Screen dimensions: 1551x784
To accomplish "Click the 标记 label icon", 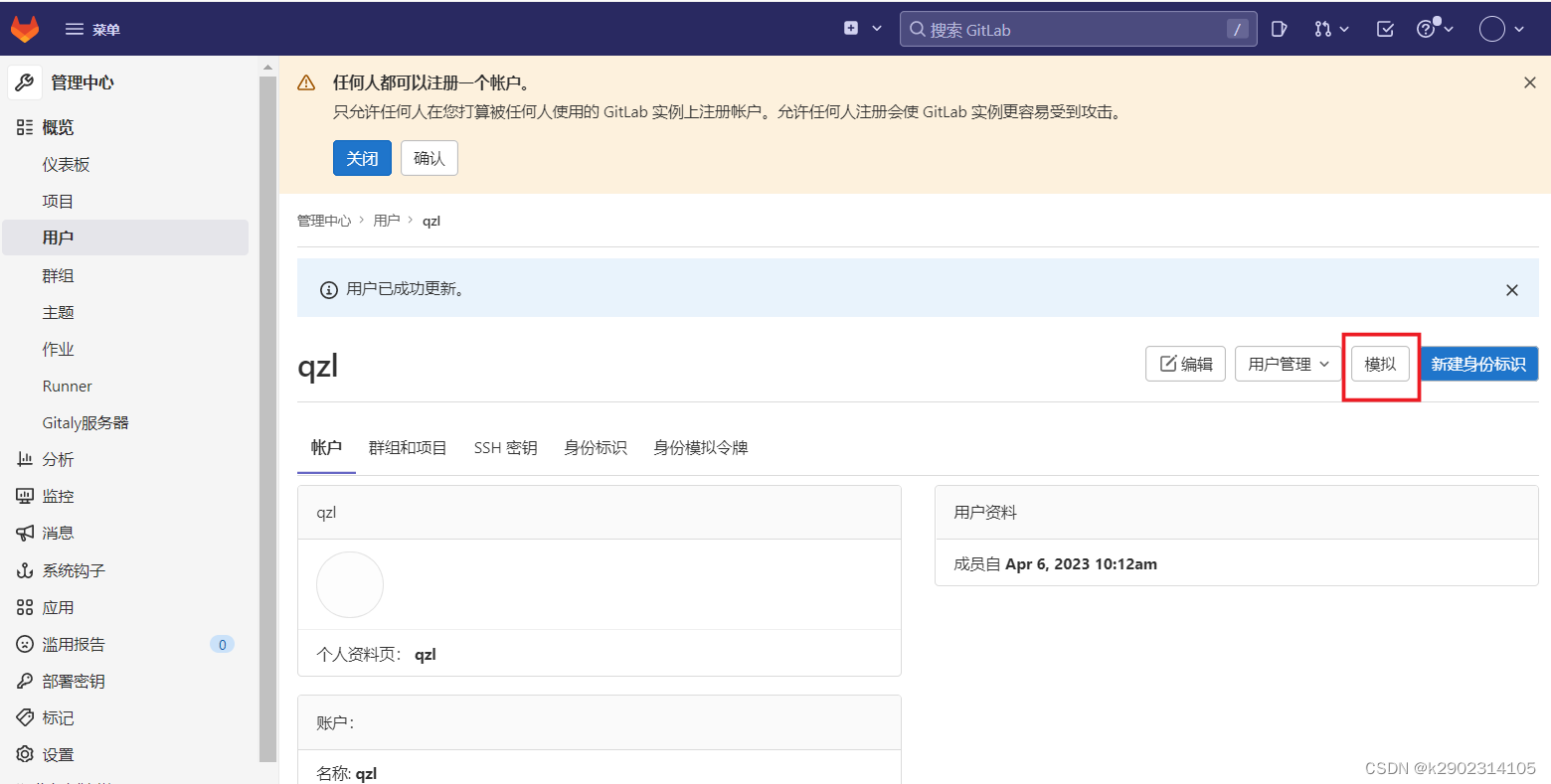I will 25,717.
